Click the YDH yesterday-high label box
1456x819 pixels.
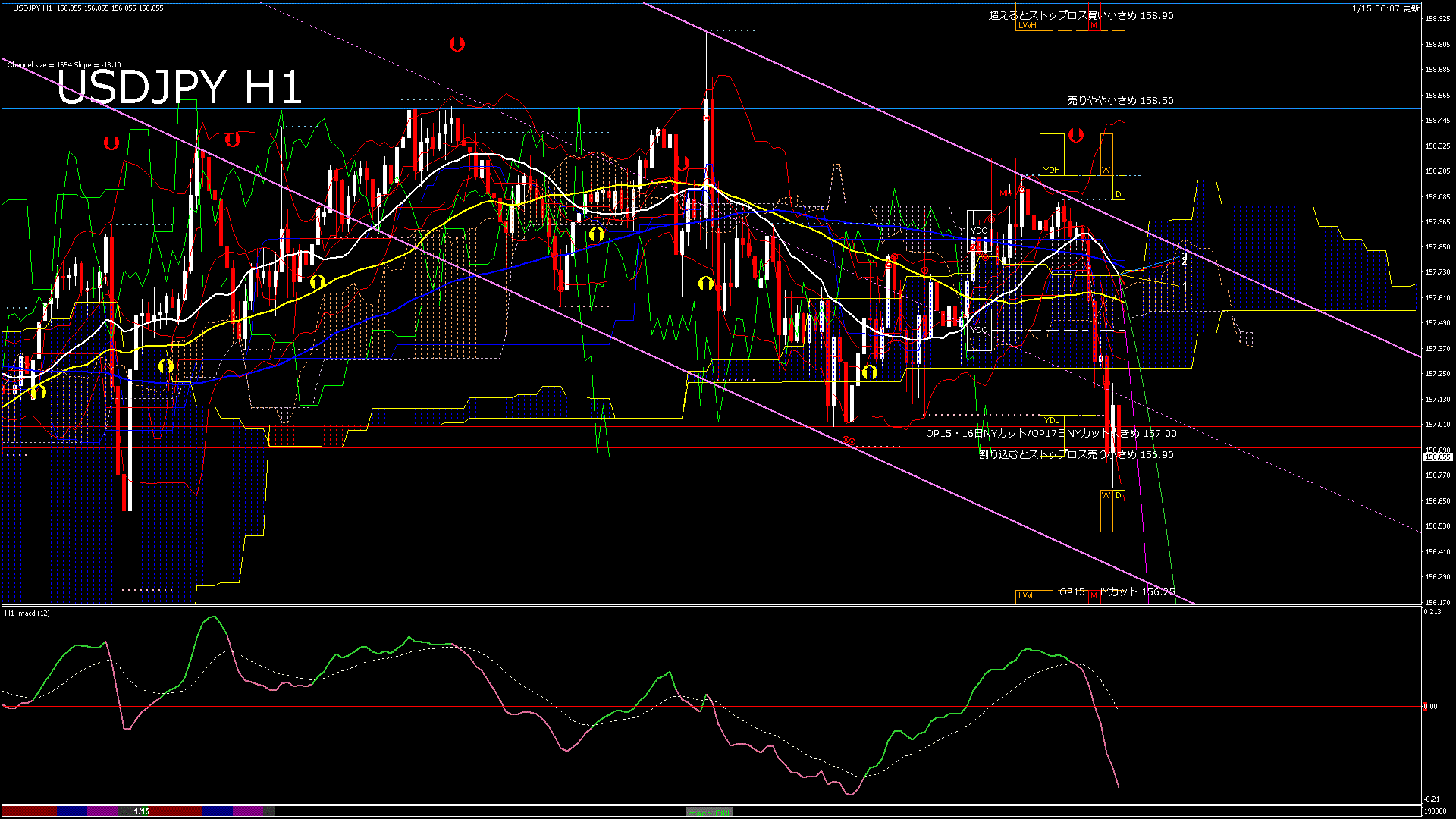pyautogui.click(x=1051, y=170)
